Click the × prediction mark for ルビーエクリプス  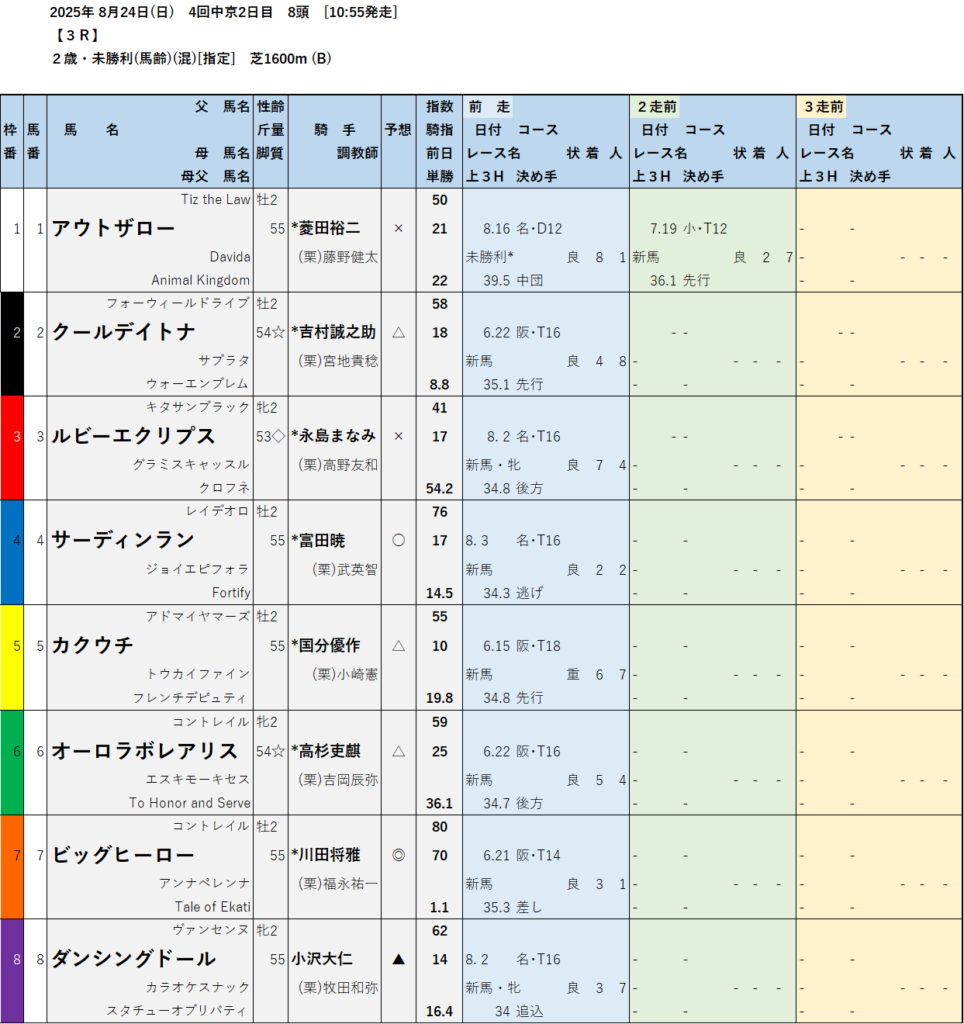[398, 436]
